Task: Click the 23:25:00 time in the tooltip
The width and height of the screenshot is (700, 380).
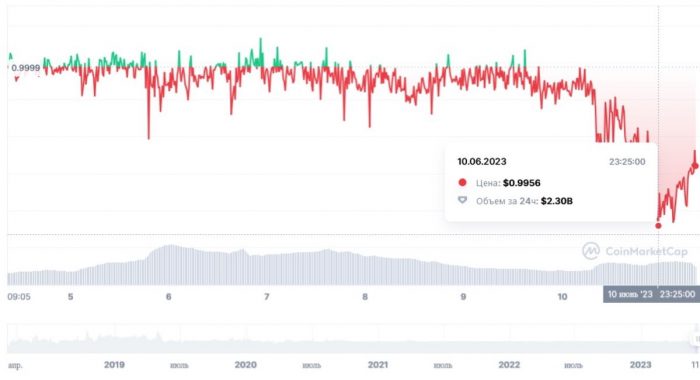Action: pyautogui.click(x=627, y=162)
